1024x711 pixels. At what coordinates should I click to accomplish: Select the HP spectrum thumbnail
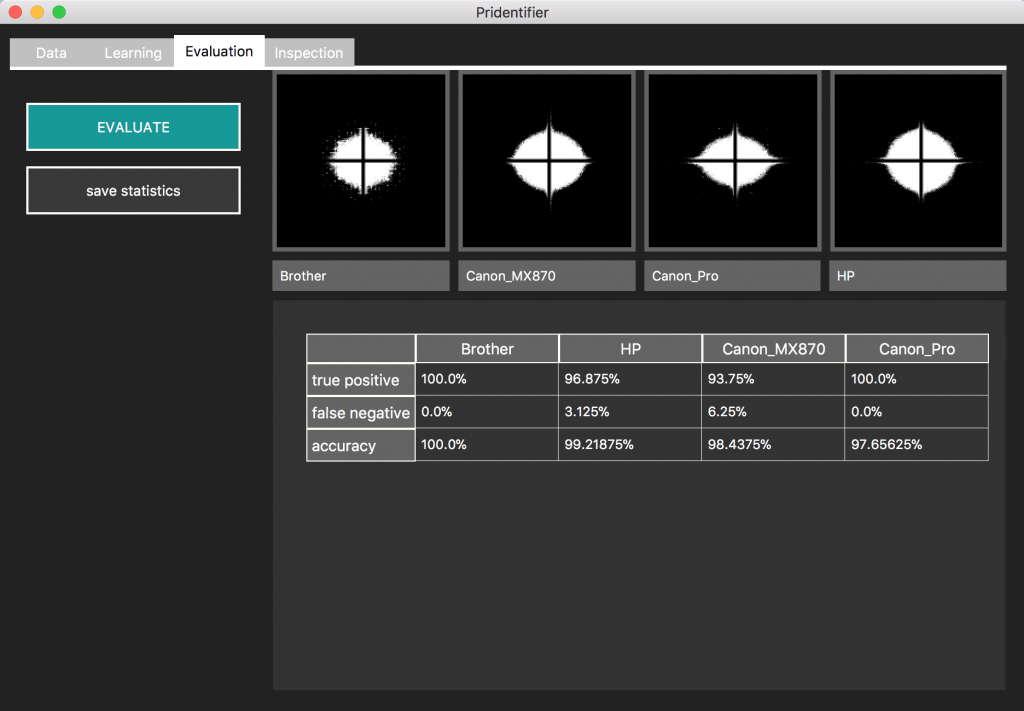[918, 161]
